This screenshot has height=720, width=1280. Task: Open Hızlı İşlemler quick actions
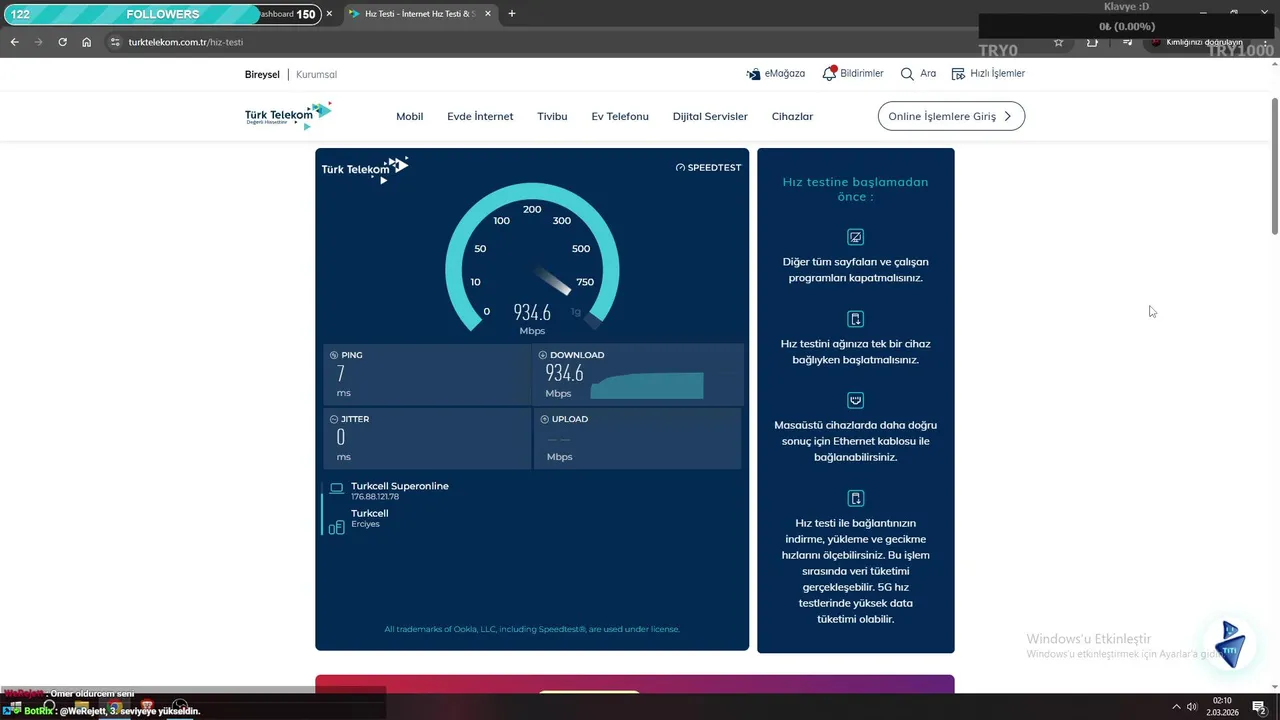pos(988,74)
